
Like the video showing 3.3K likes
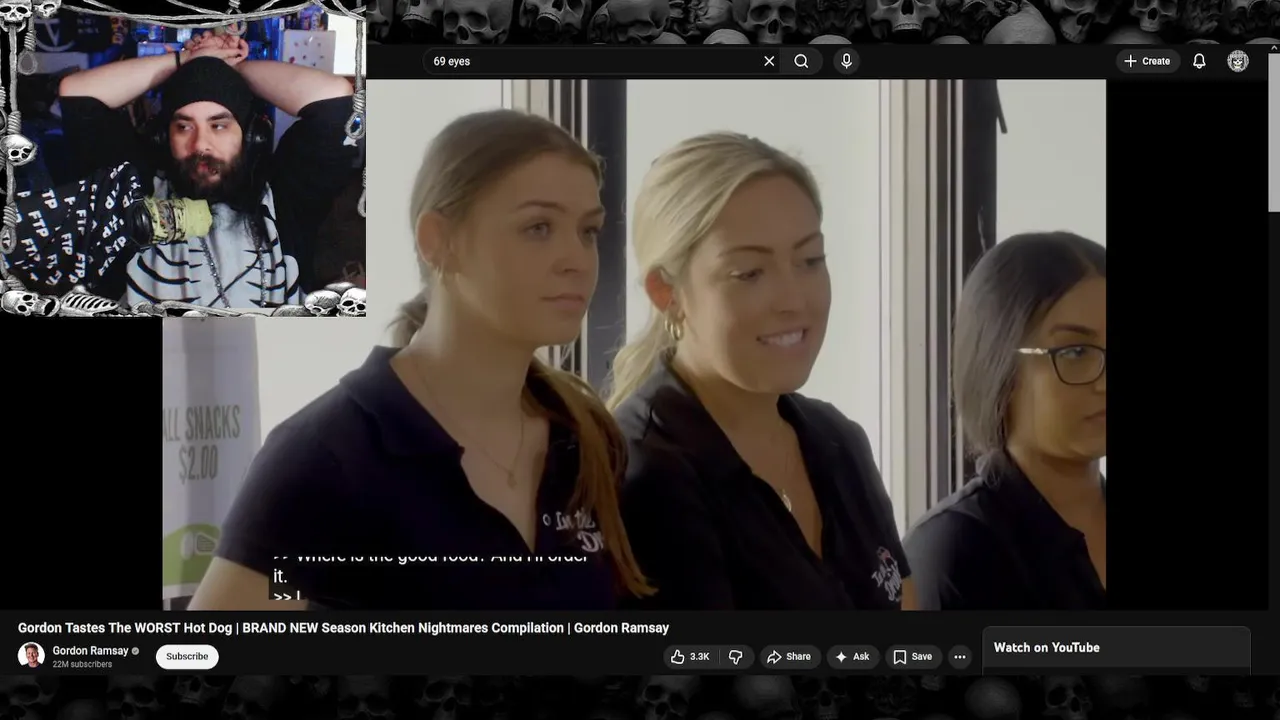[690, 657]
